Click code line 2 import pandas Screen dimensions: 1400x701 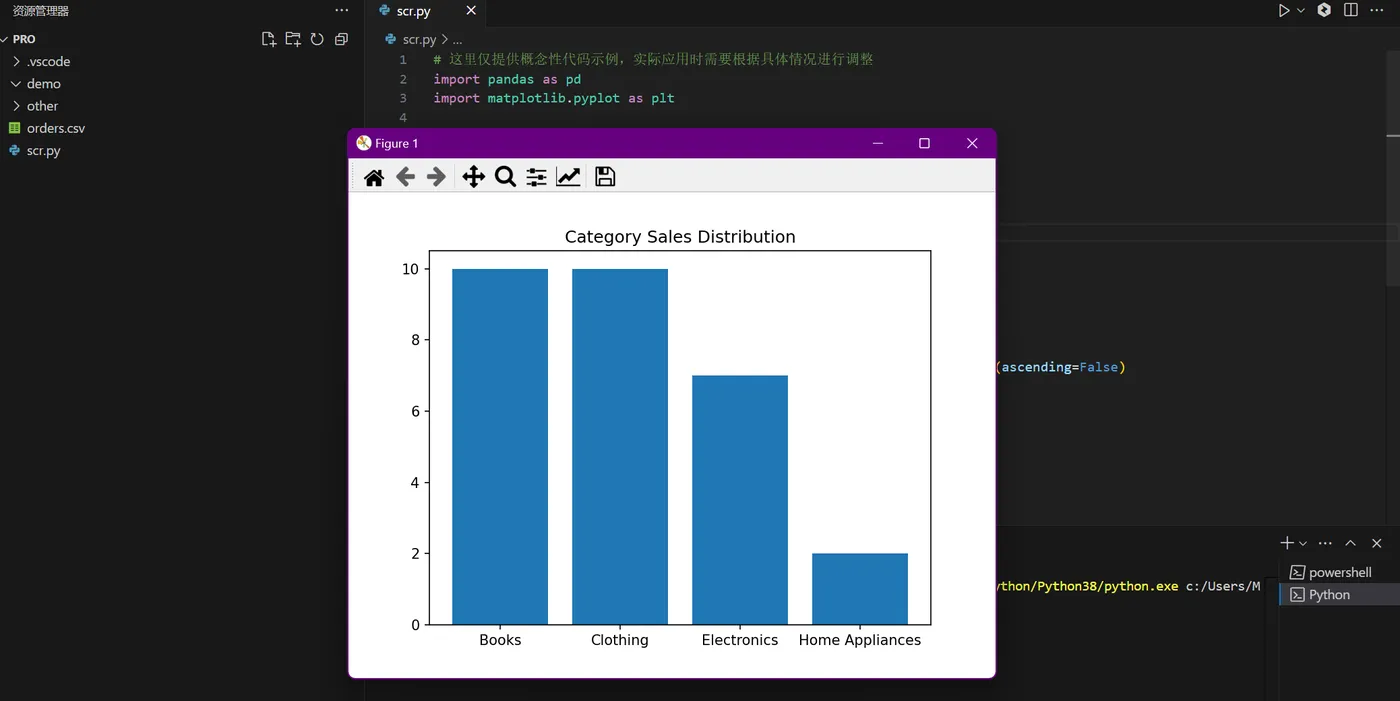click(507, 79)
